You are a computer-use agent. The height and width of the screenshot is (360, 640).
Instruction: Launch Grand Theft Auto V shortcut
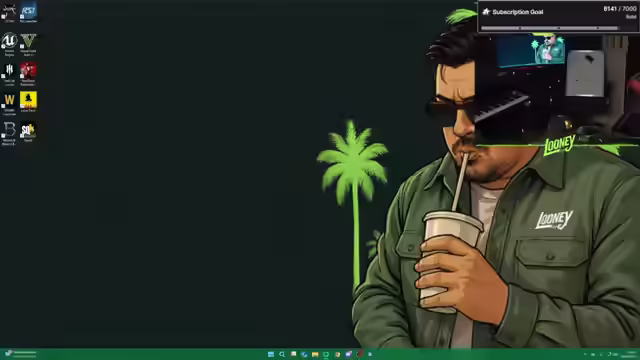(x=28, y=43)
